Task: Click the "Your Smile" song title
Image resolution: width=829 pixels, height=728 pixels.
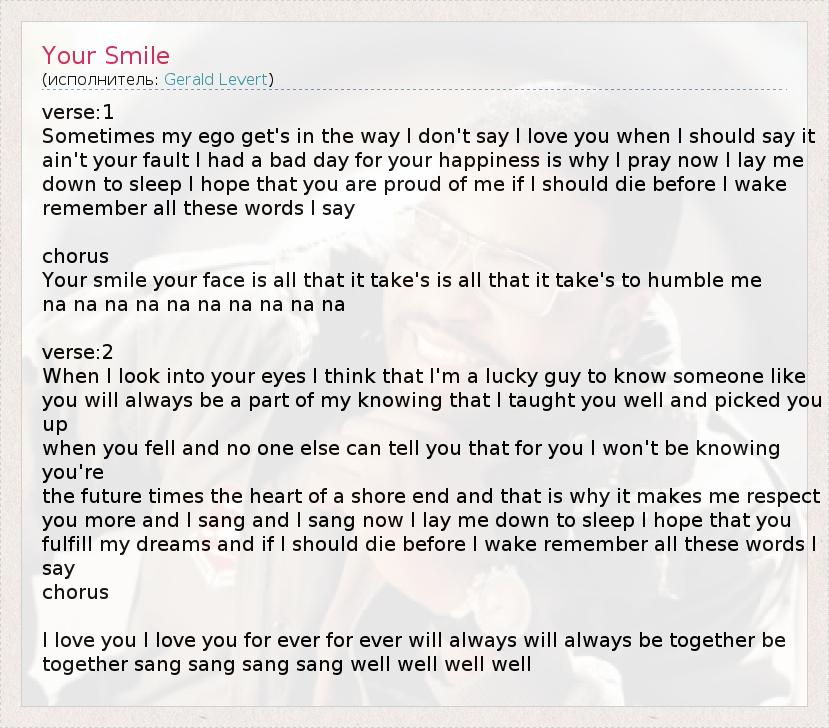Action: 106,55
